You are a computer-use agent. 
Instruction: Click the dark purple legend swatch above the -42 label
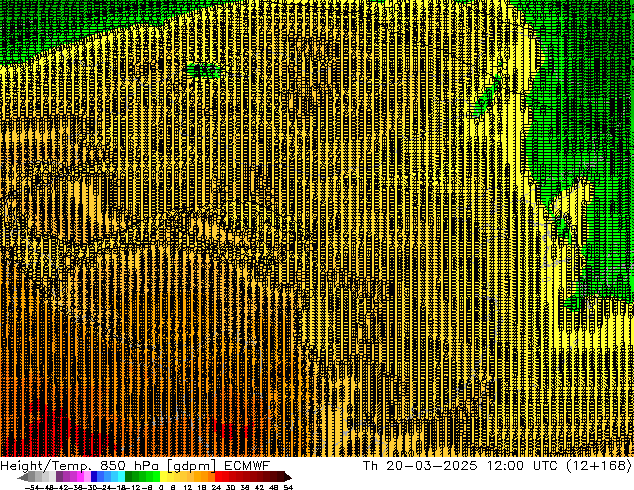pos(59,477)
